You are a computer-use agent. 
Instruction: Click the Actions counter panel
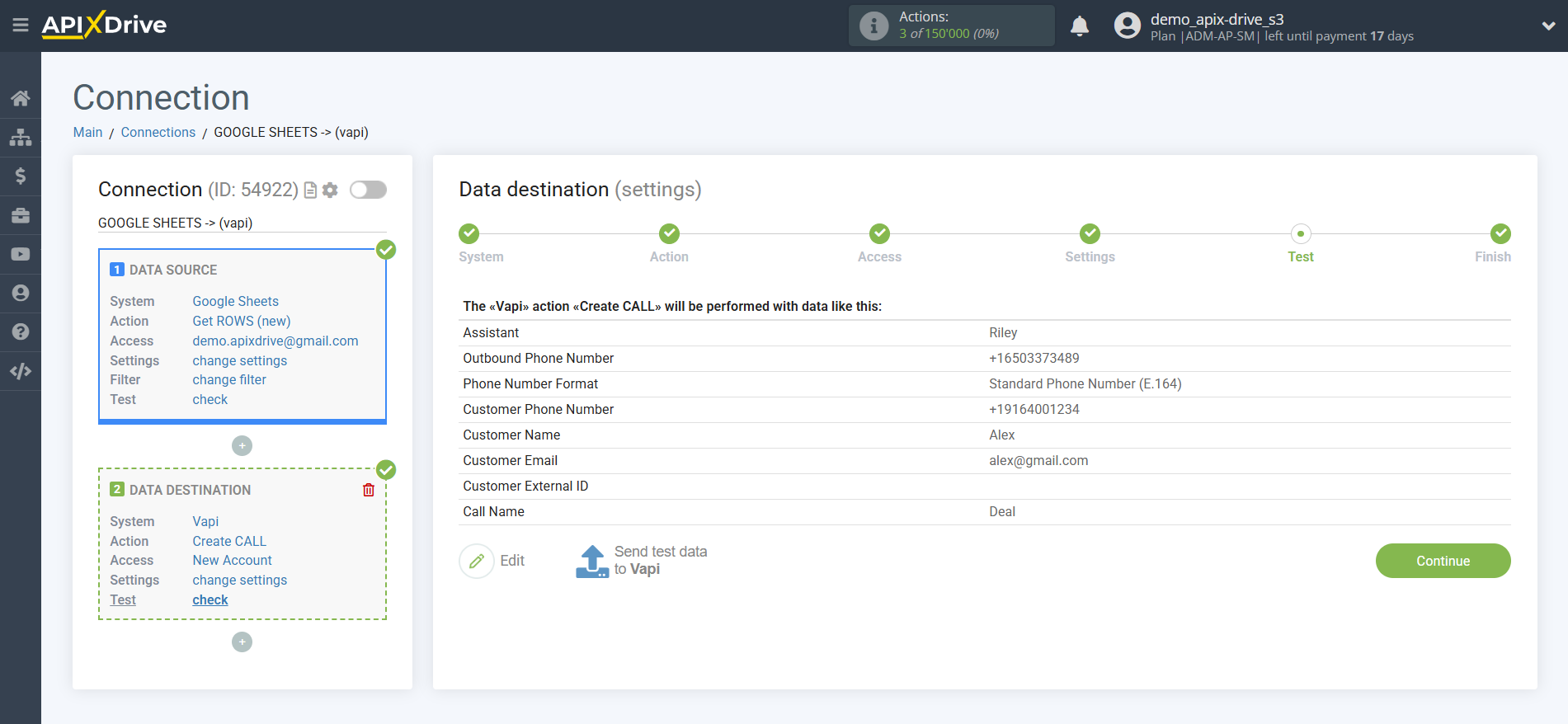point(951,26)
